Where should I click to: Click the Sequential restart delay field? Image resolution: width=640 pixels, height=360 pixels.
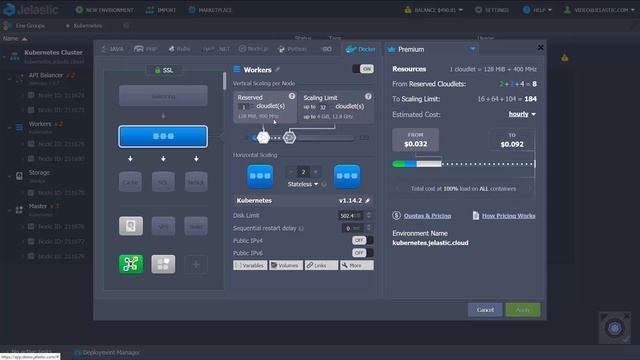coord(353,228)
